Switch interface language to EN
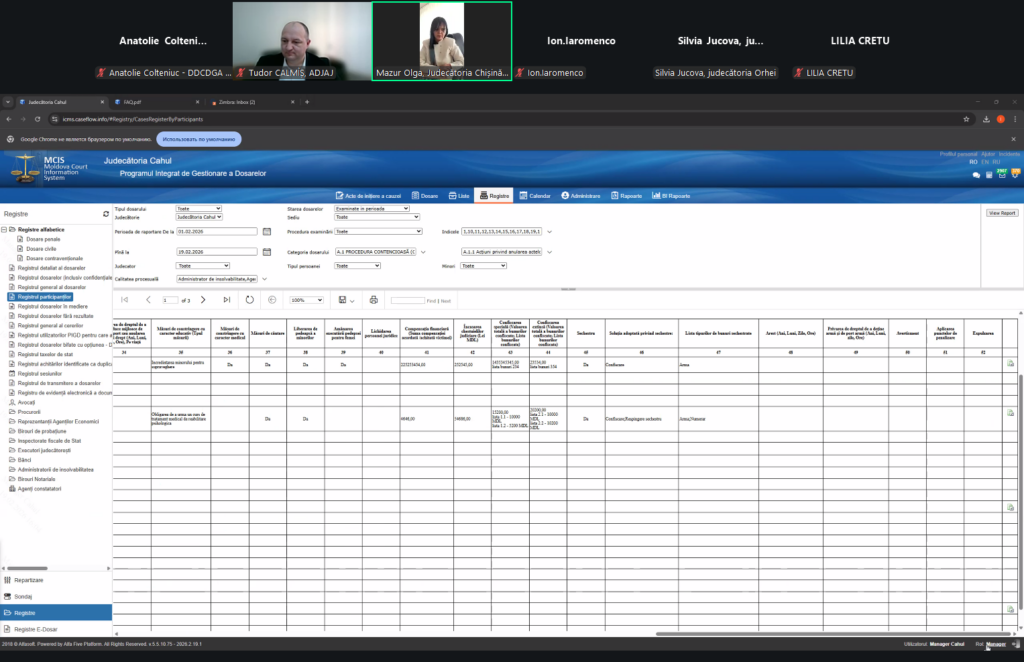Screen dimensions: 1024x662 coord(985,161)
